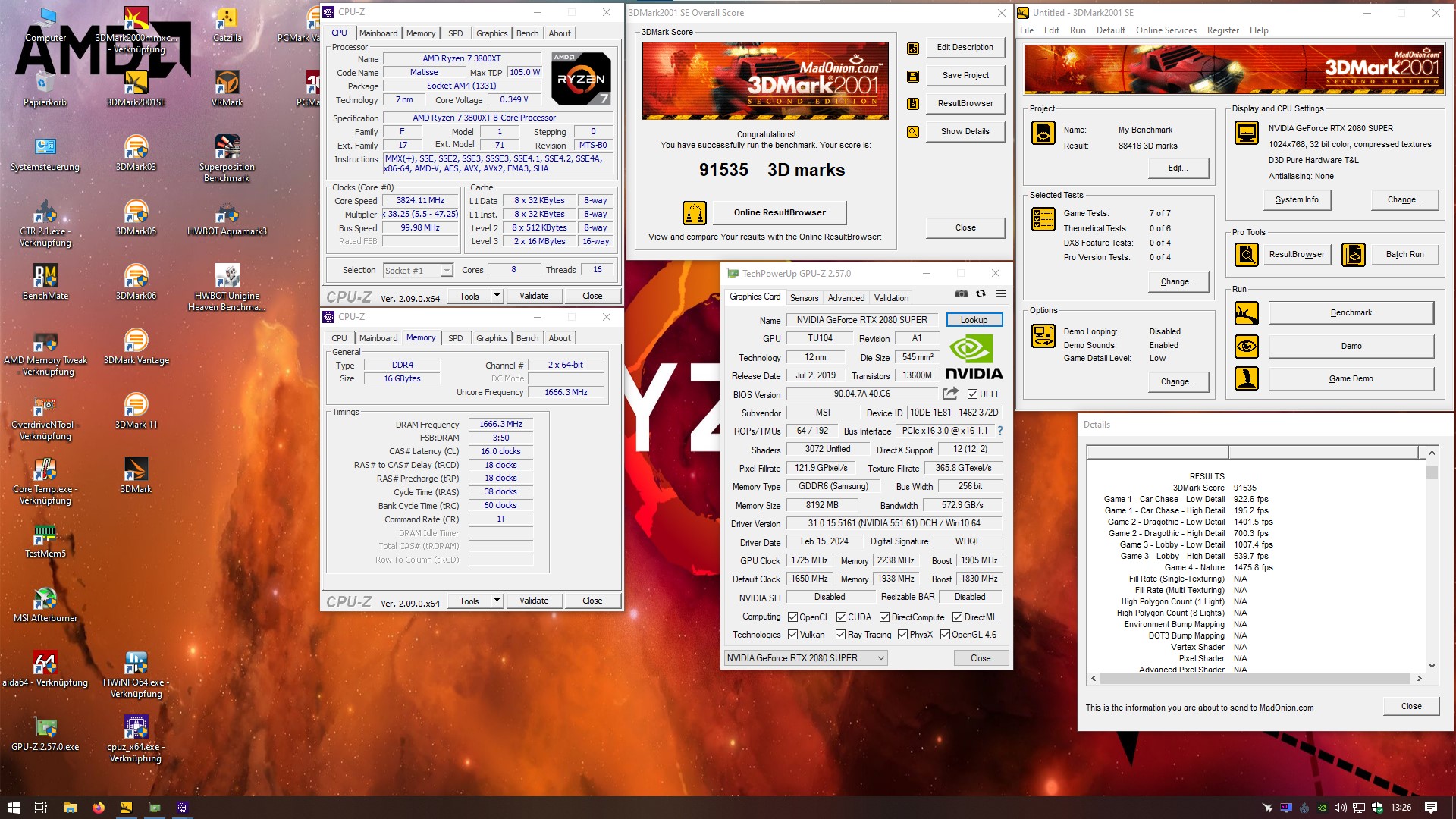Click the GPU Name field in GPU-Z
This screenshot has height=819, width=1456.
point(861,320)
